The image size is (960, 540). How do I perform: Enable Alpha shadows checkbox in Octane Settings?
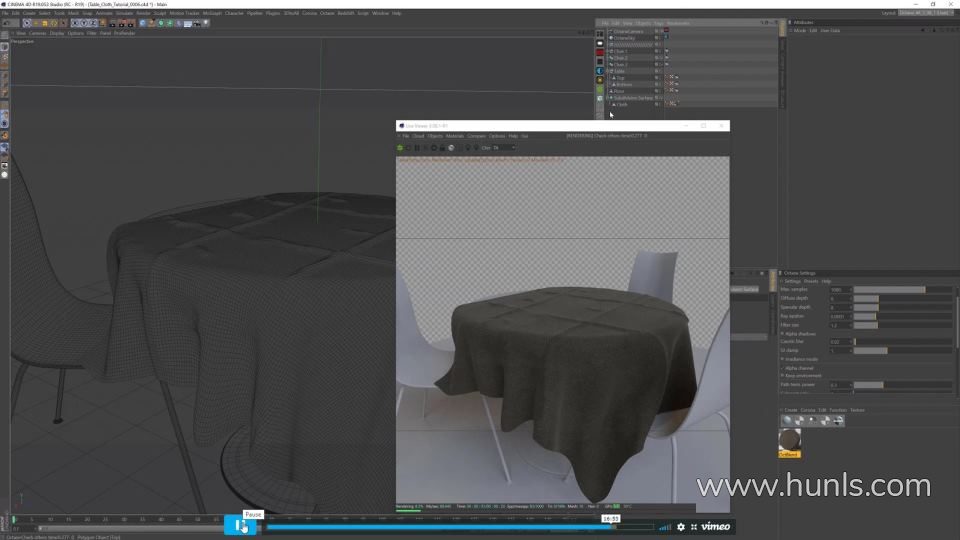[783, 334]
